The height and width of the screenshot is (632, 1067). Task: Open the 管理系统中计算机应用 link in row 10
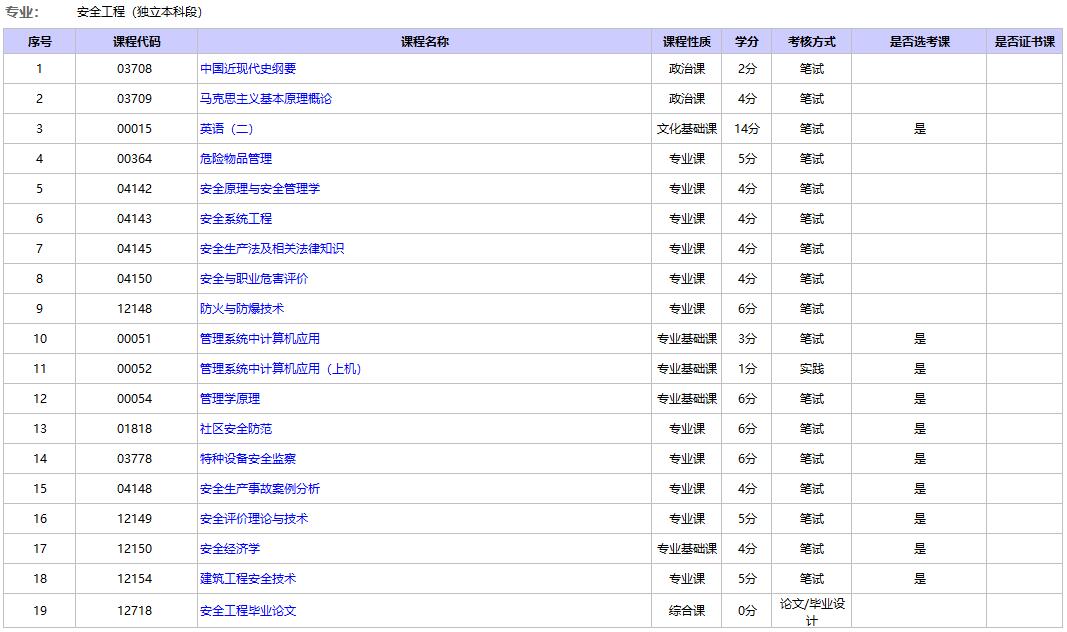point(259,338)
